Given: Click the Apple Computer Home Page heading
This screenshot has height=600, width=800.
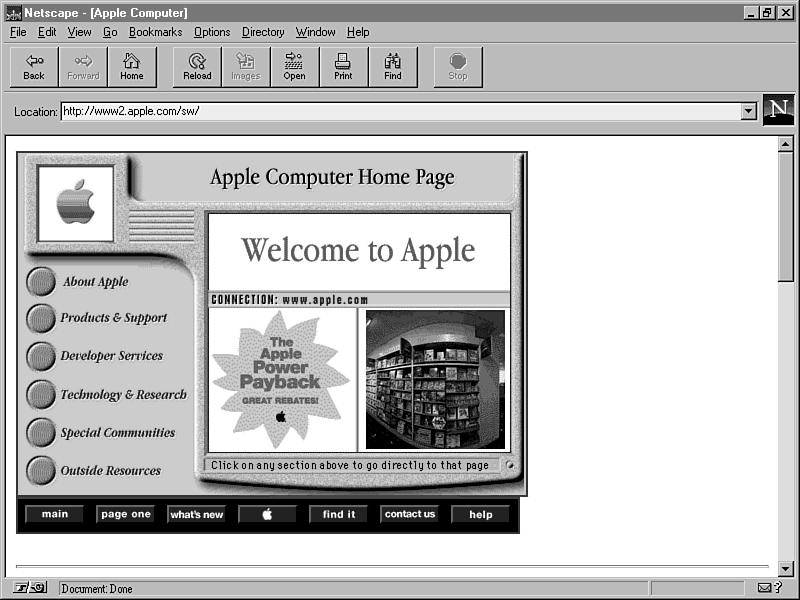Looking at the screenshot, I should [x=332, y=178].
